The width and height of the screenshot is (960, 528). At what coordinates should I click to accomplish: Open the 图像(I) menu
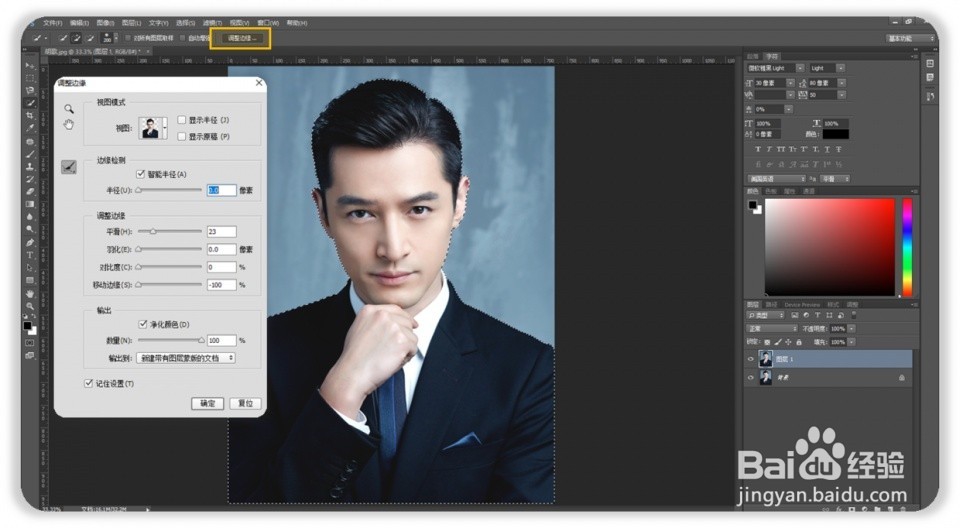105,23
